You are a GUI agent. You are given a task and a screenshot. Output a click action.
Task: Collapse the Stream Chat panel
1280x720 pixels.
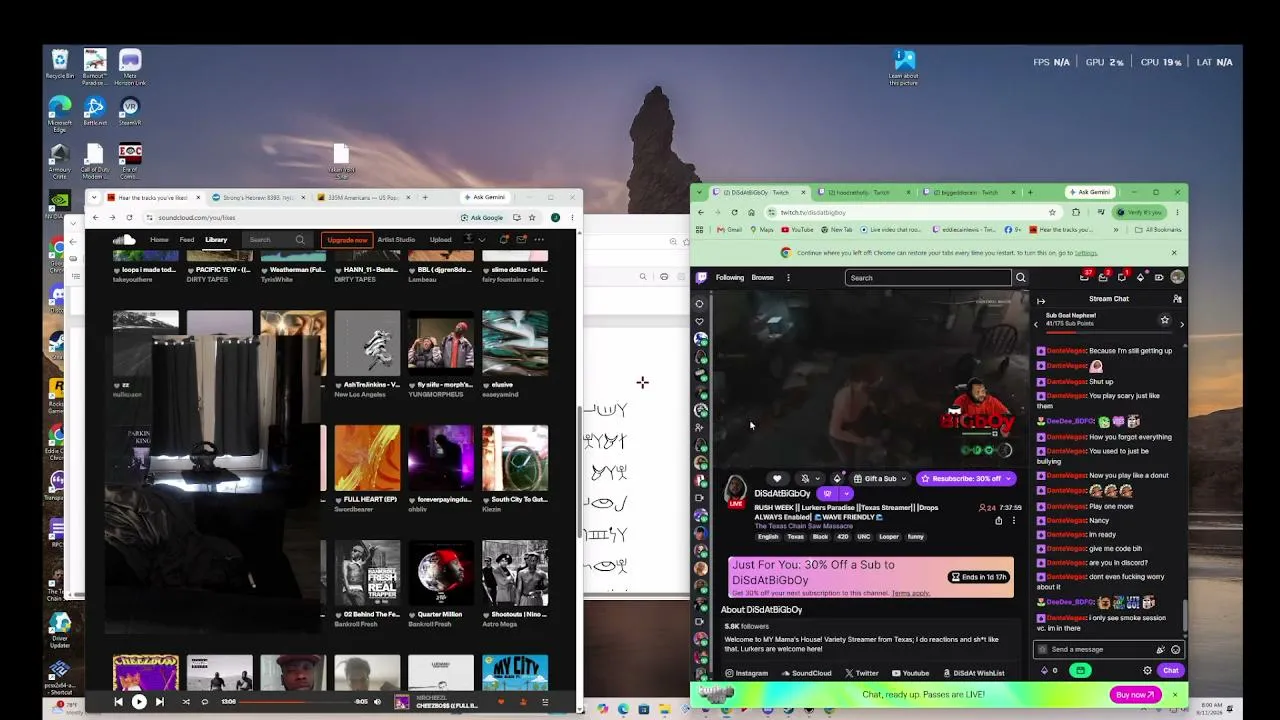(x=1041, y=300)
